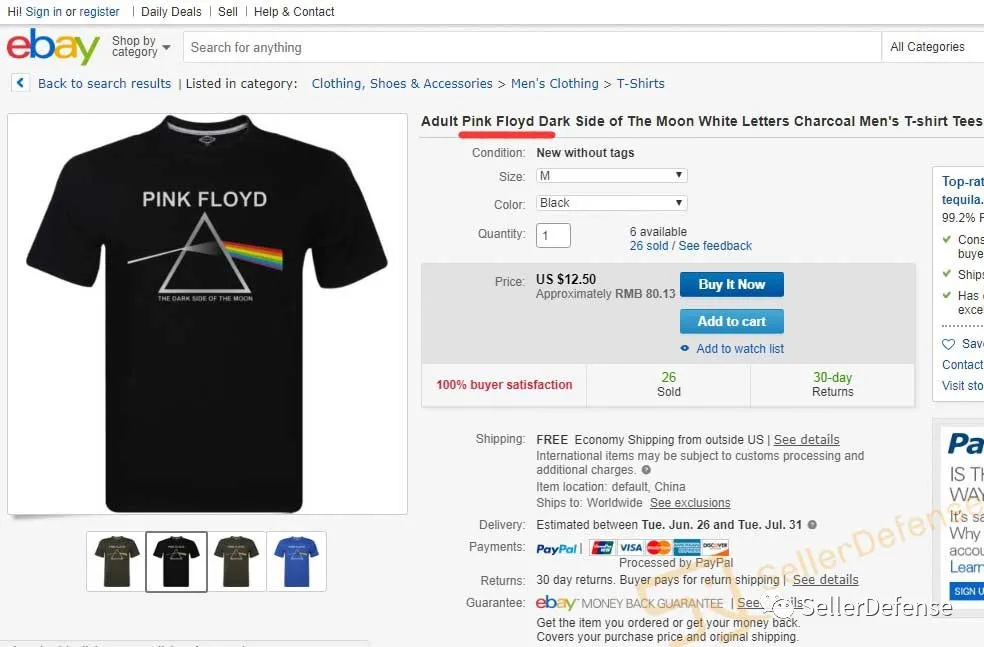This screenshot has height=647, width=984.
Task: Click the PayPal payment logo
Action: click(556, 548)
